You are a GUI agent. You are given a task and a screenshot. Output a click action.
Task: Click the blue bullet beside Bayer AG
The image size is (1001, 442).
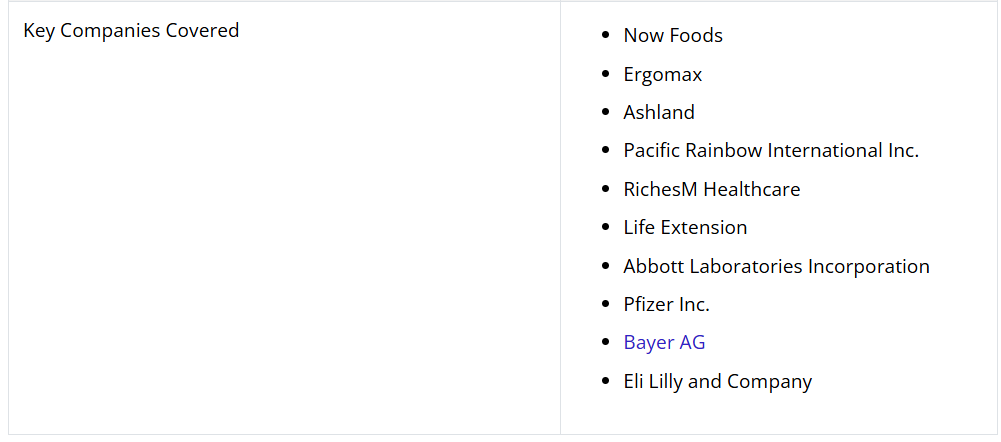605,343
